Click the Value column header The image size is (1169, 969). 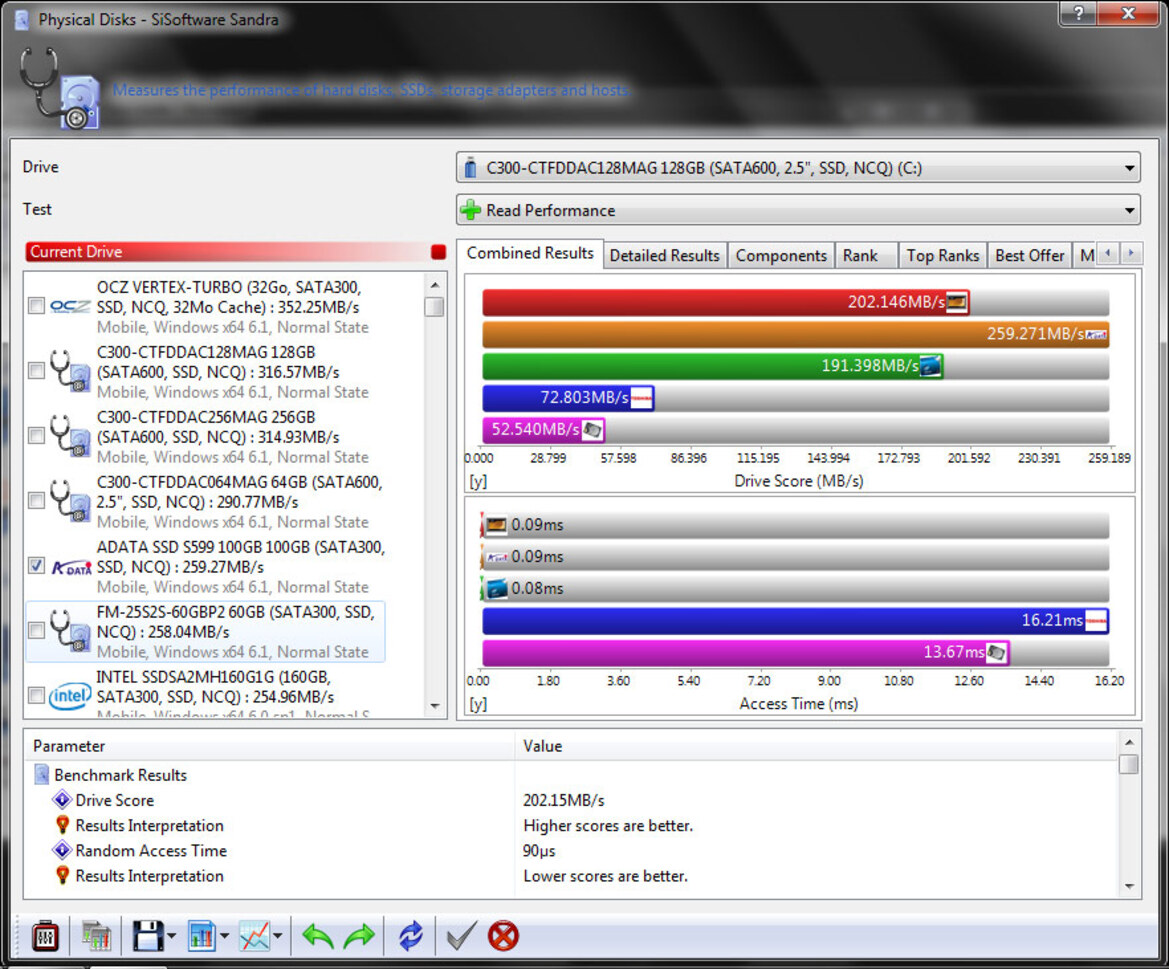pyautogui.click(x=816, y=746)
